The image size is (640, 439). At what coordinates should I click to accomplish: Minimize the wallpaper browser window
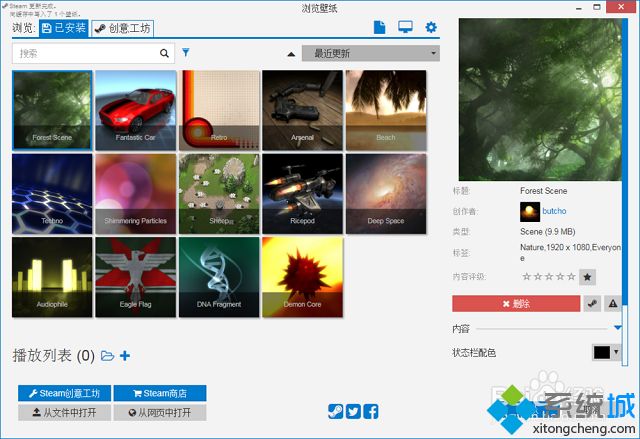[x=578, y=8]
